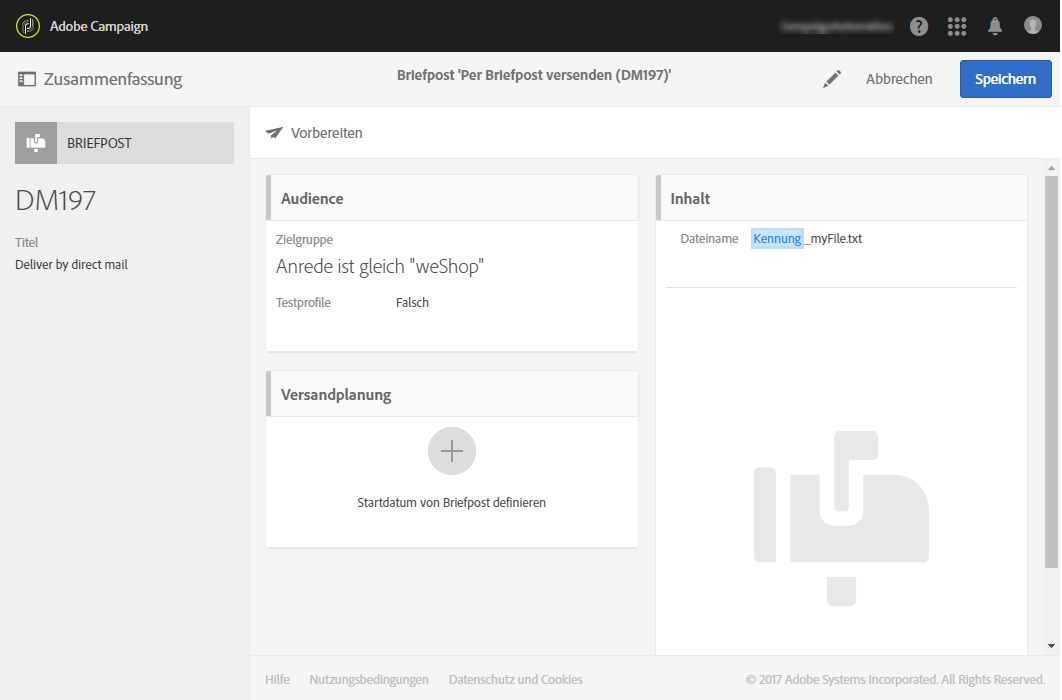
Task: Open the user profile avatar
Action: pyautogui.click(x=1033, y=26)
